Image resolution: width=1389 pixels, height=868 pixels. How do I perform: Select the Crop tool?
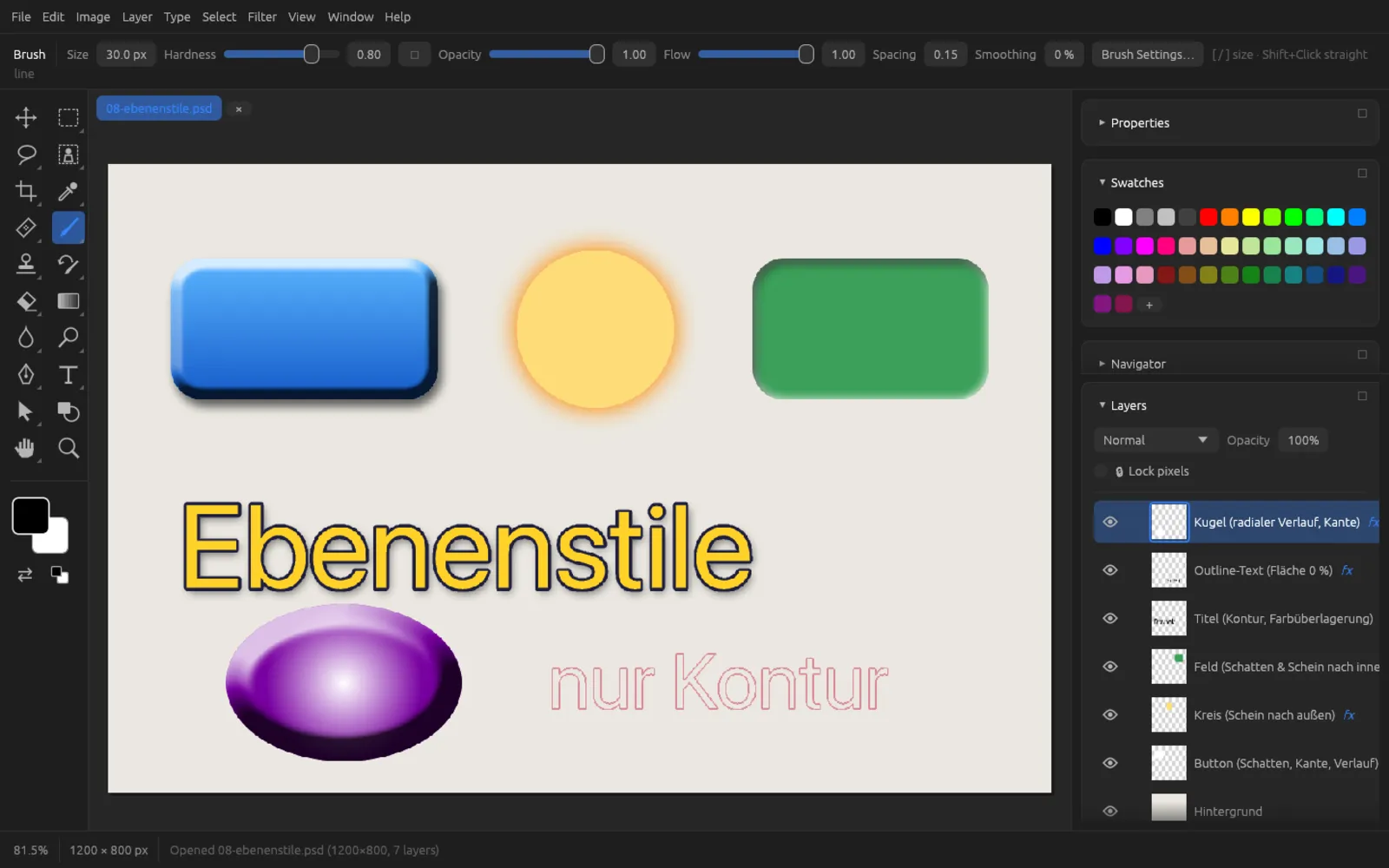26,191
